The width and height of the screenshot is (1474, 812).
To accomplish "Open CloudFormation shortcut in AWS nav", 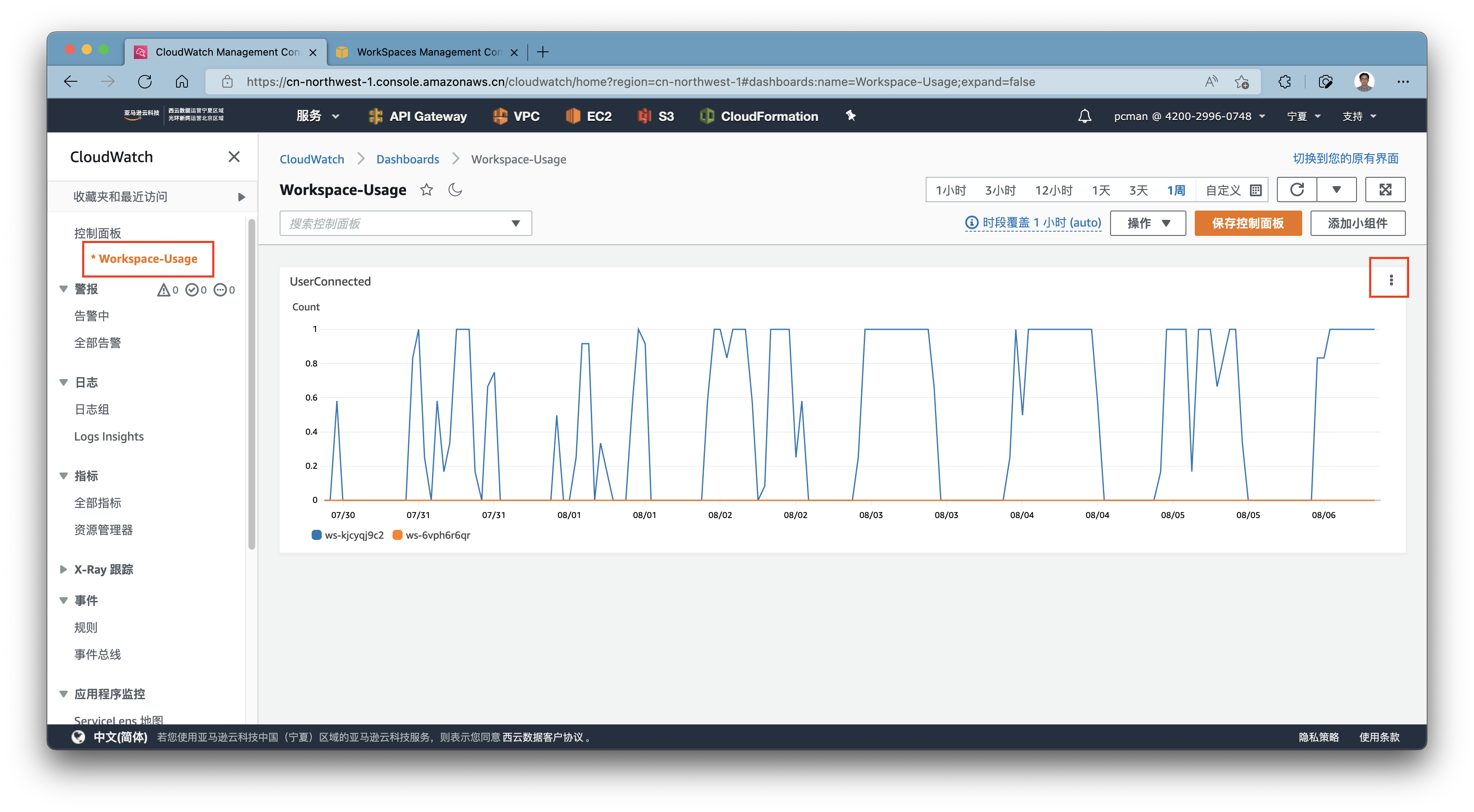I will (759, 116).
